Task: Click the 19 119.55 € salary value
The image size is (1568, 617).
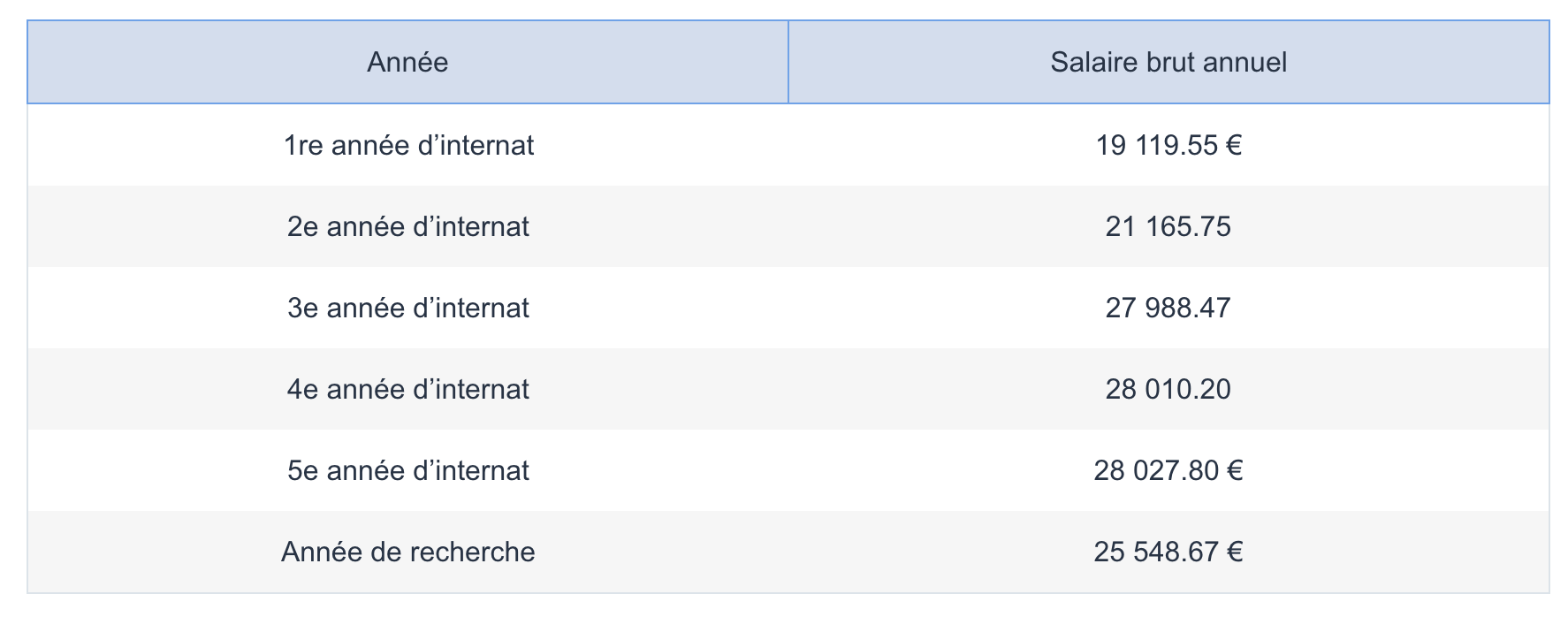Action: [1168, 145]
